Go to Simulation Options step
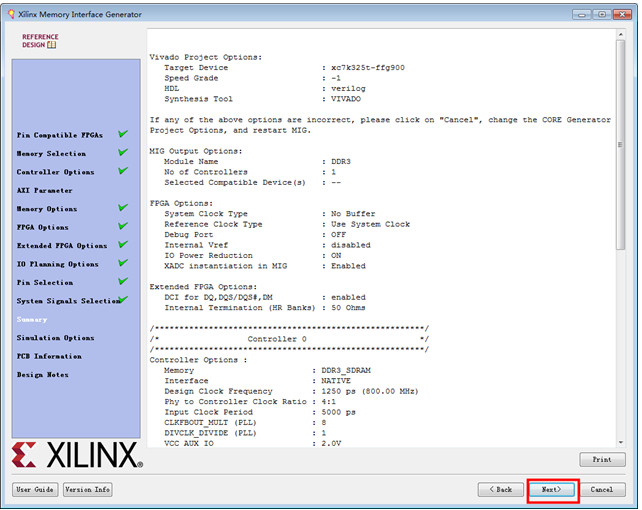This screenshot has height=510, width=642. [55, 338]
